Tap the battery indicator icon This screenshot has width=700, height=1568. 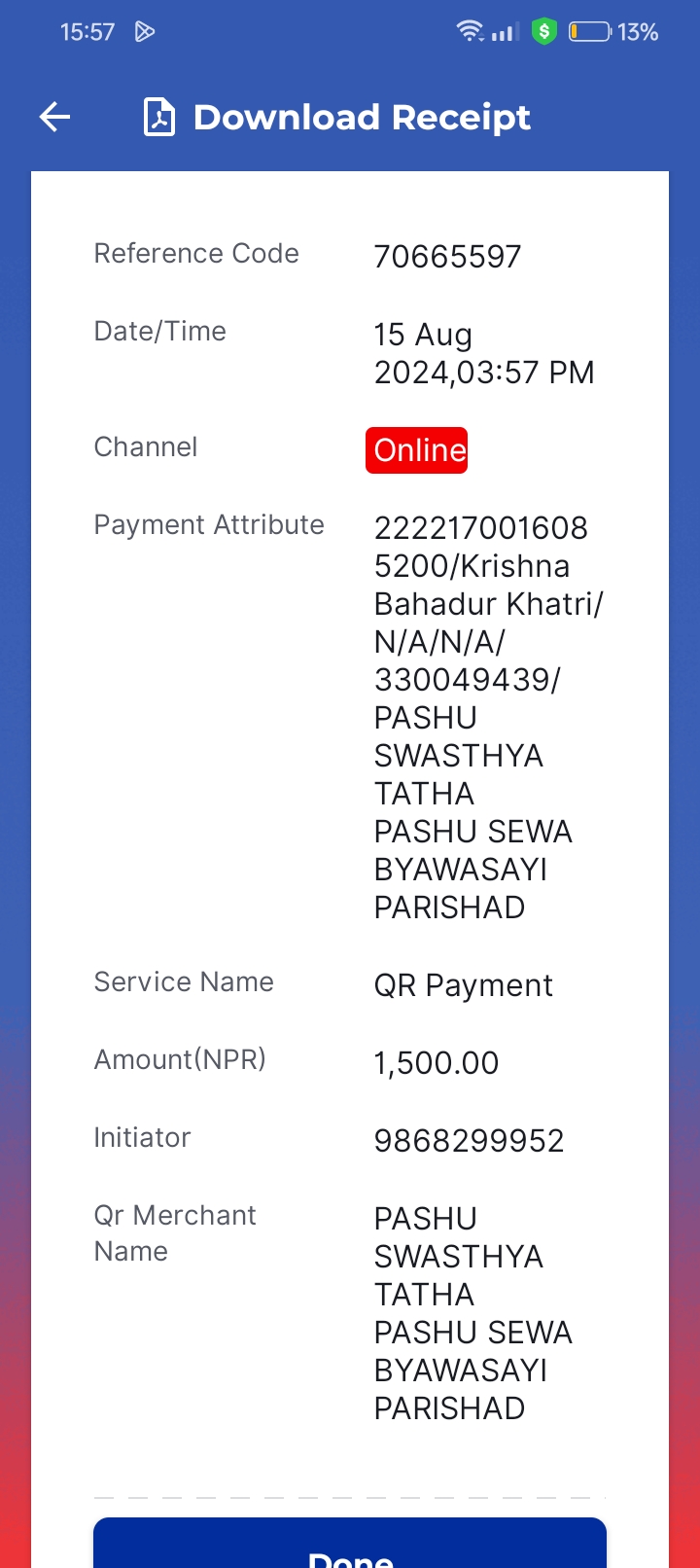(589, 32)
